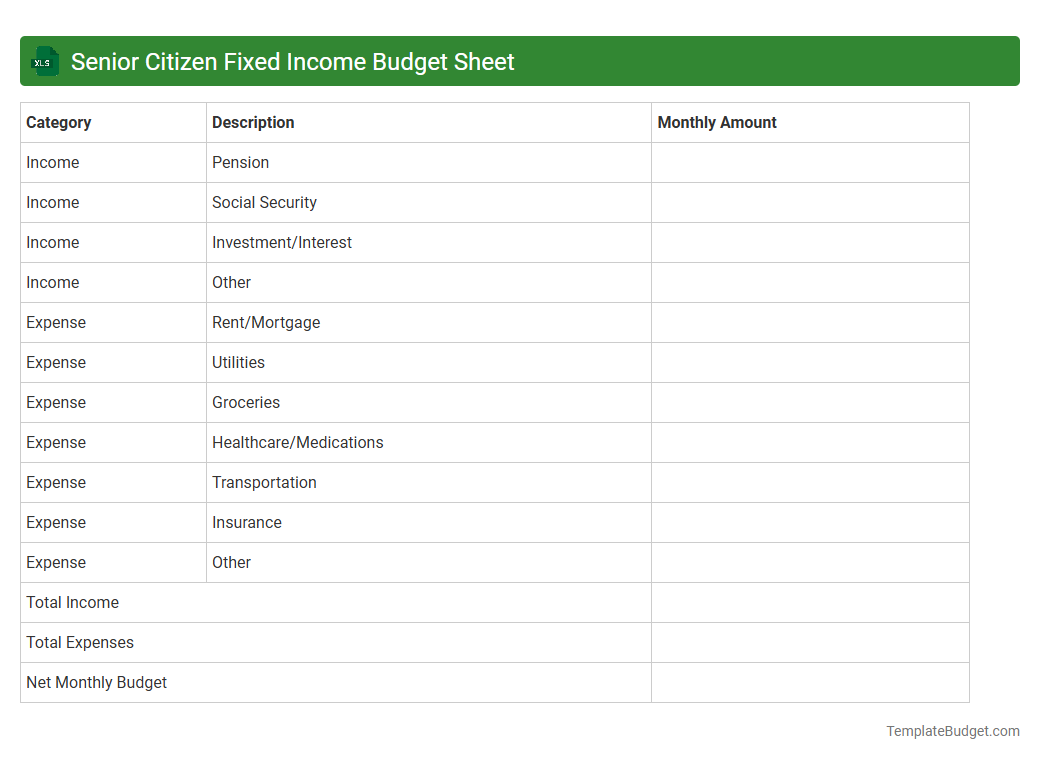Select the Social Security row

264,202
